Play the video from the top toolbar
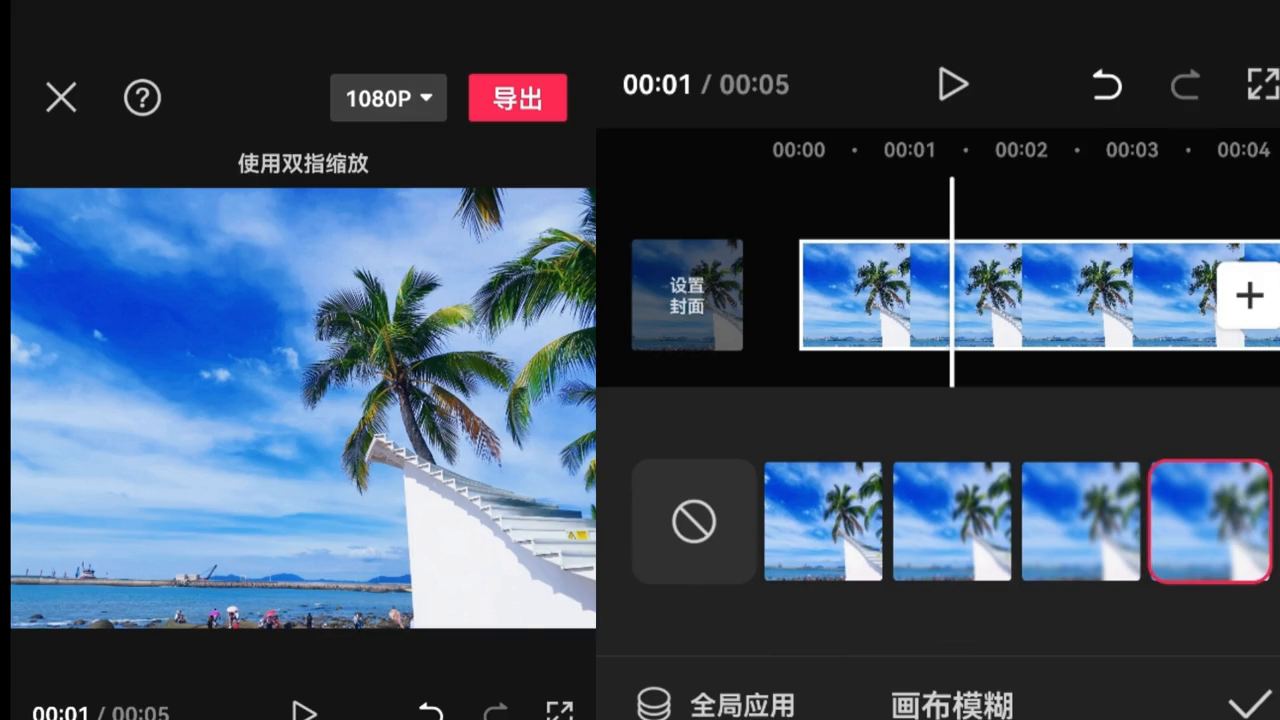 pos(953,85)
